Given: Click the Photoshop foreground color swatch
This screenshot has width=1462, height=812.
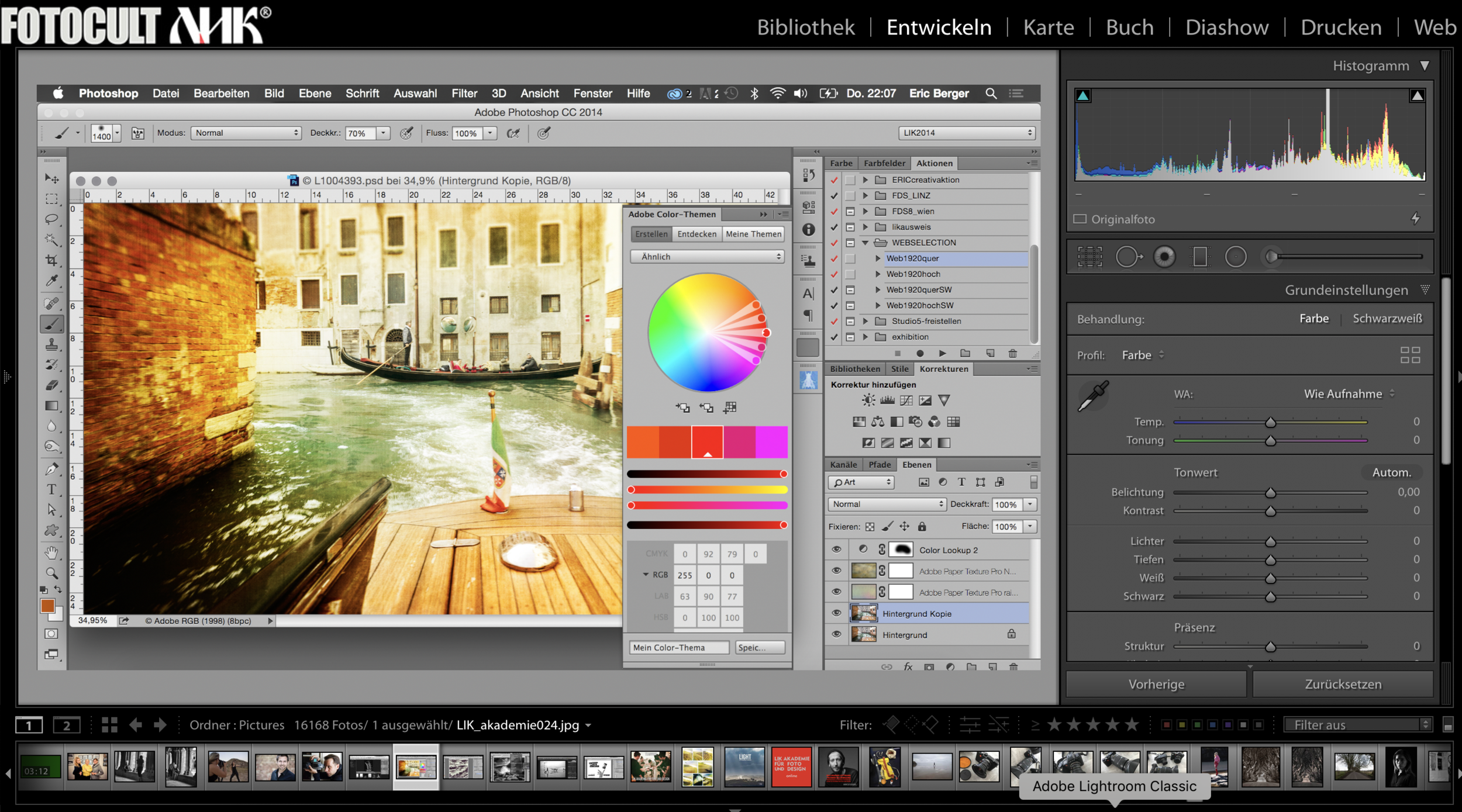Looking at the screenshot, I should click(47, 606).
